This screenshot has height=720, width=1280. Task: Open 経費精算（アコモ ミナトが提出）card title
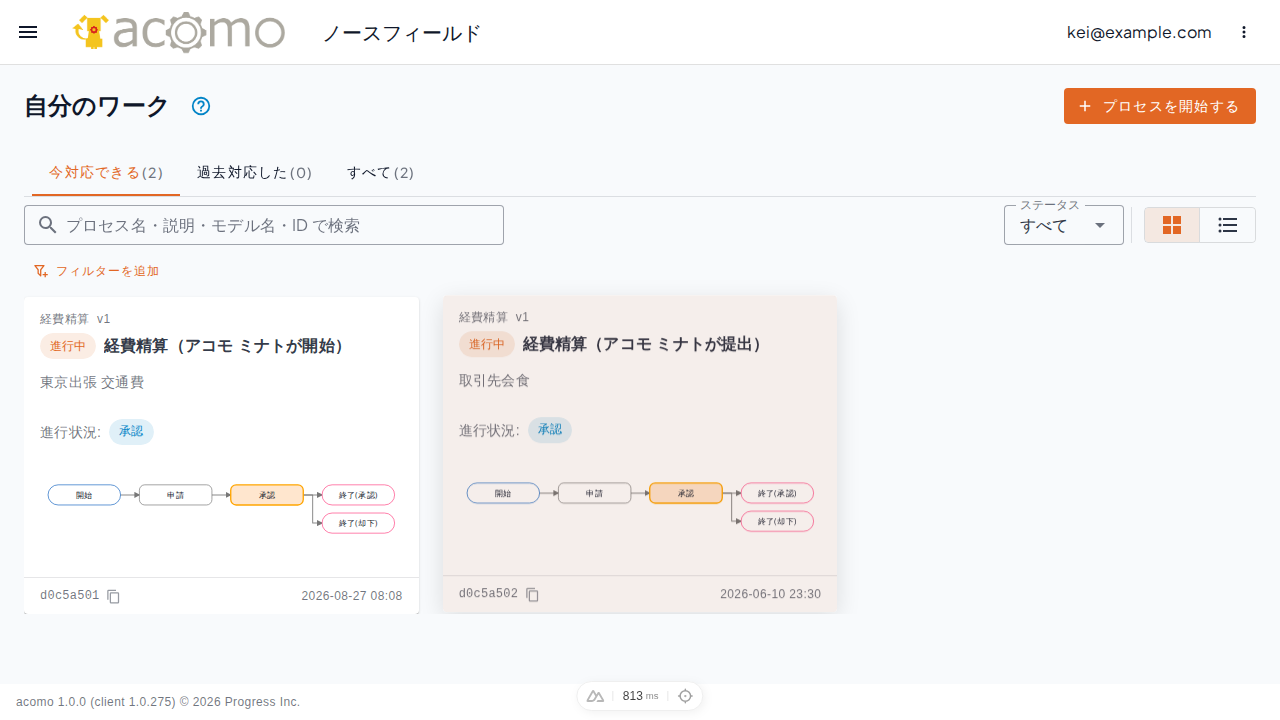(x=643, y=344)
